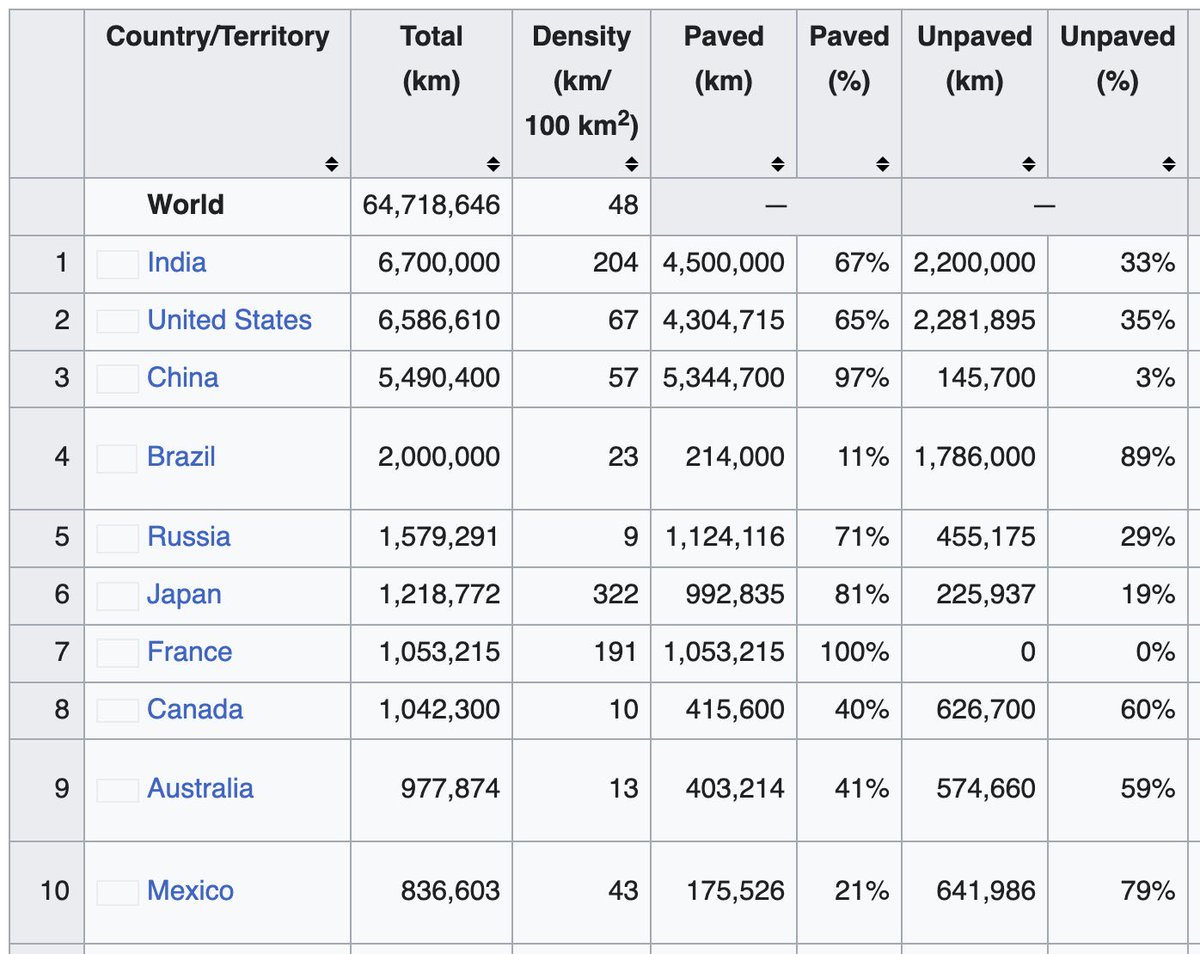Select Brazil's unpaved value 1,786,000
The image size is (1200, 954).
coord(975,457)
